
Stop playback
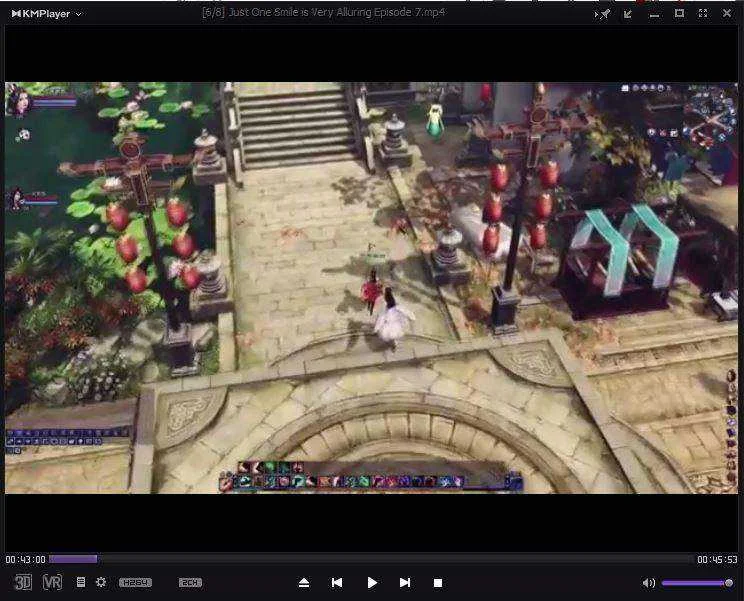click(438, 583)
